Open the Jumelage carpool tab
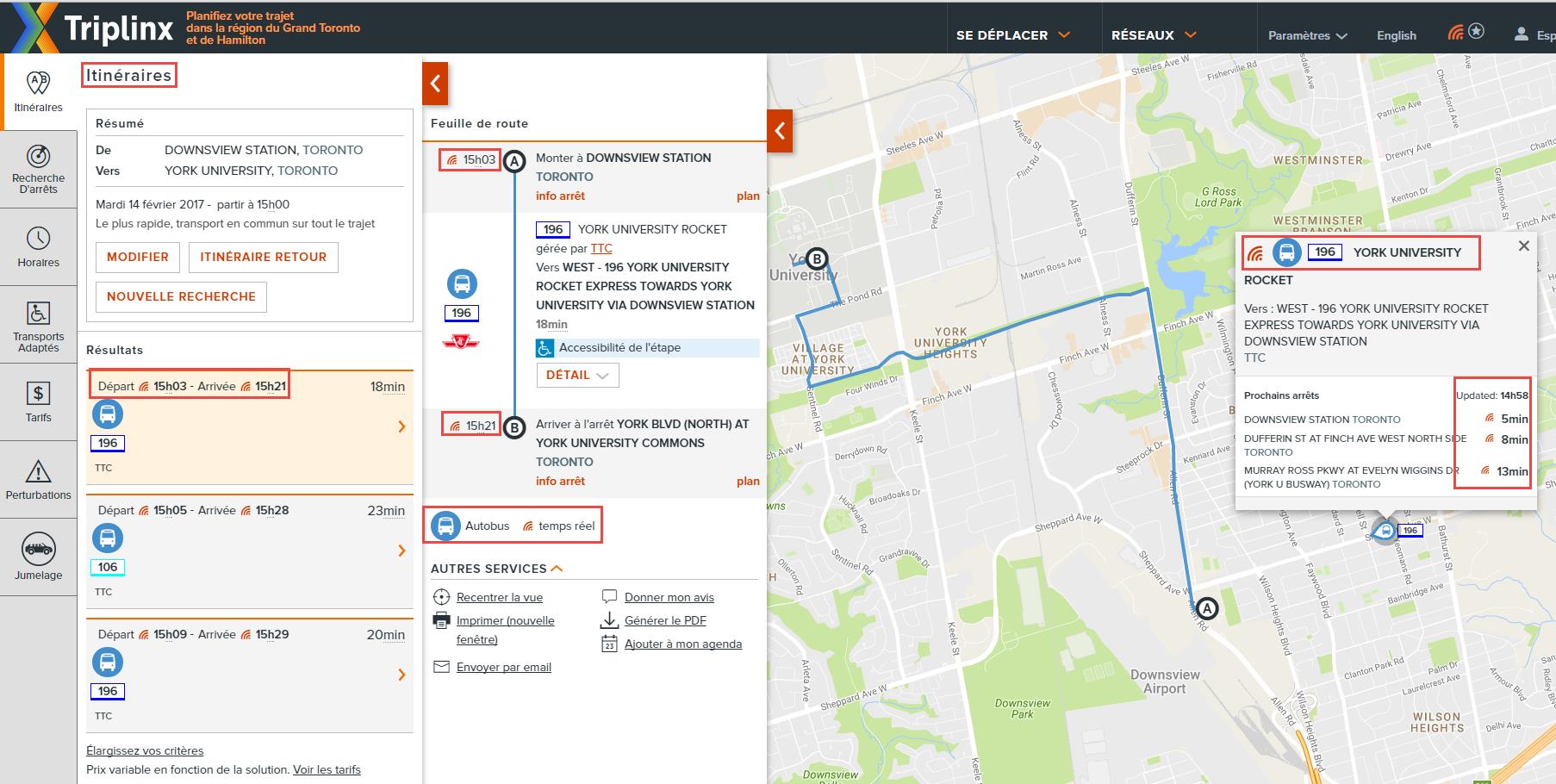 click(x=38, y=557)
